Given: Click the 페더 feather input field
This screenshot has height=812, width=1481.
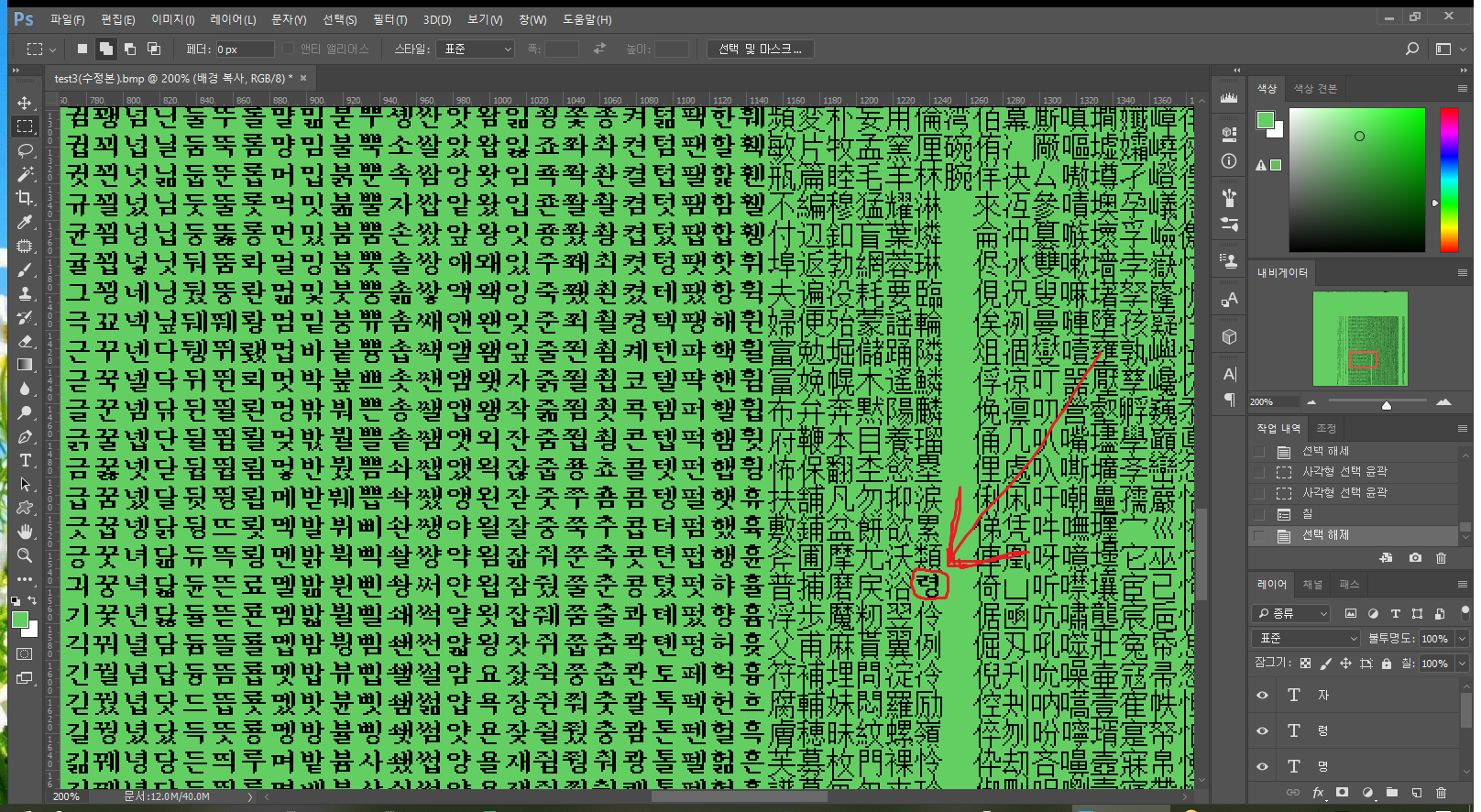Looking at the screenshot, I should (245, 49).
